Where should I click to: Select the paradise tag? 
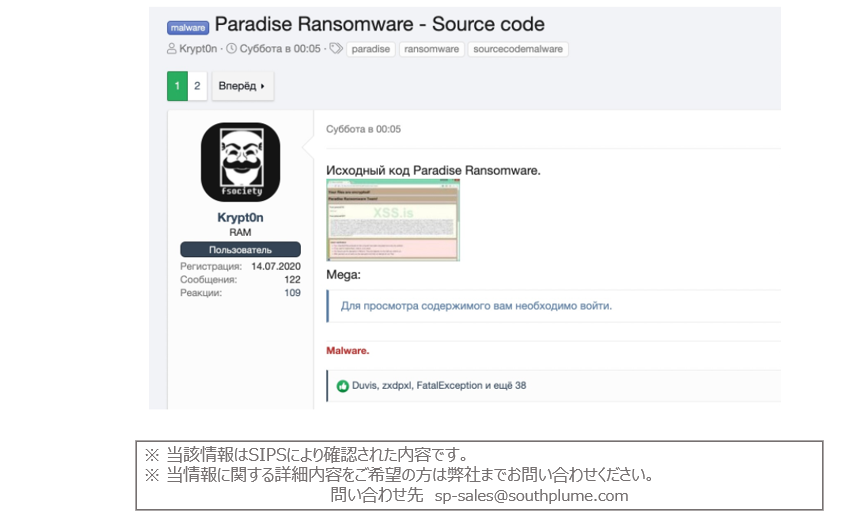pyautogui.click(x=371, y=49)
